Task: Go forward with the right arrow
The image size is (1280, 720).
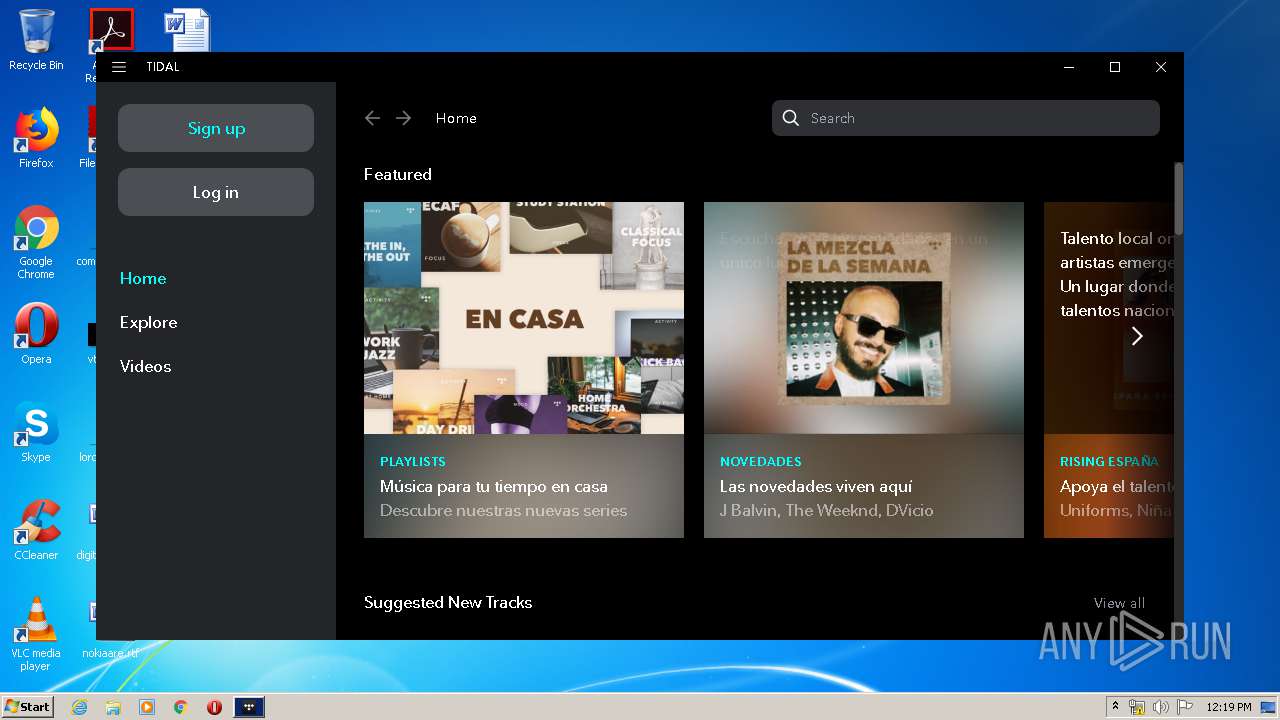Action: 403,118
